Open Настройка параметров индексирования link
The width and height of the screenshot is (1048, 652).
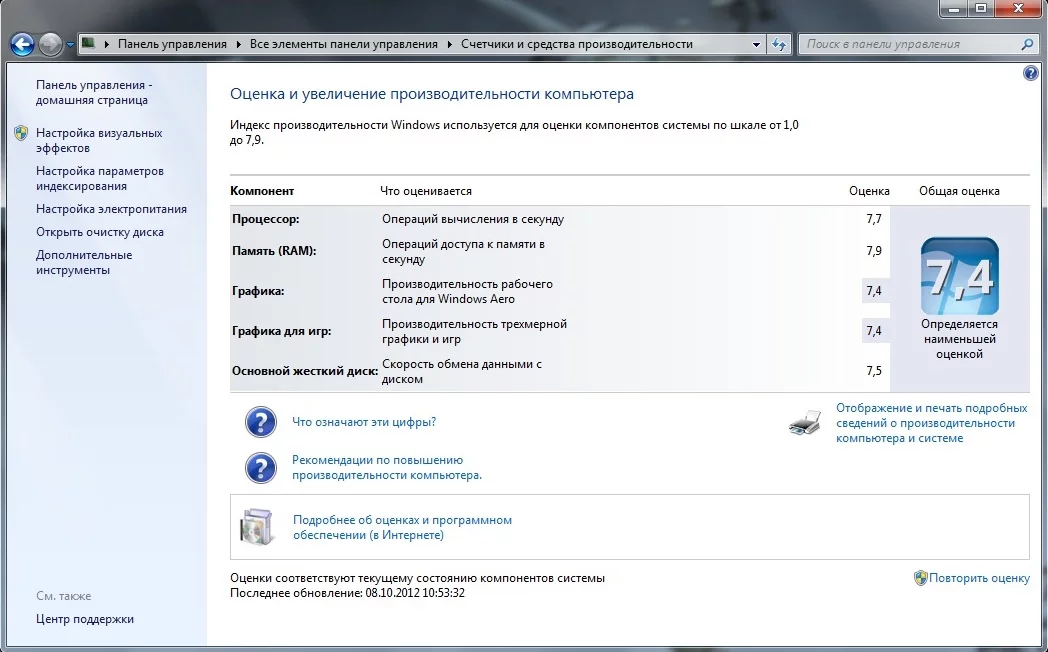(x=100, y=178)
